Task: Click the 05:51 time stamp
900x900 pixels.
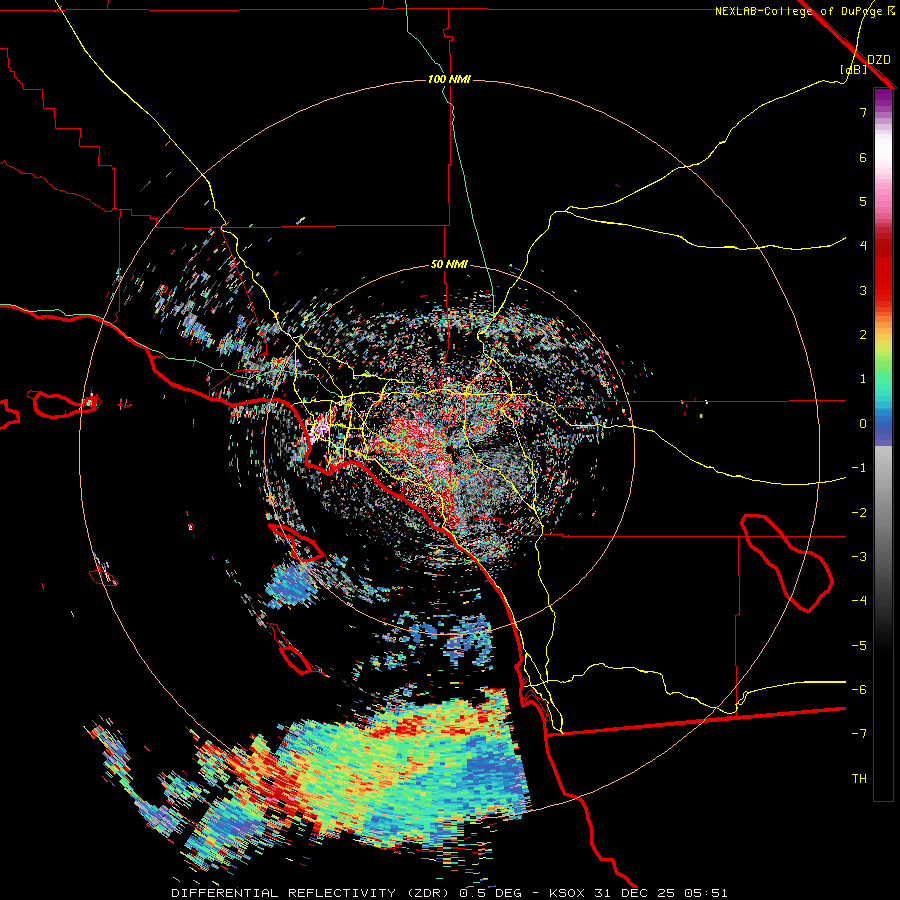Action: point(705,893)
